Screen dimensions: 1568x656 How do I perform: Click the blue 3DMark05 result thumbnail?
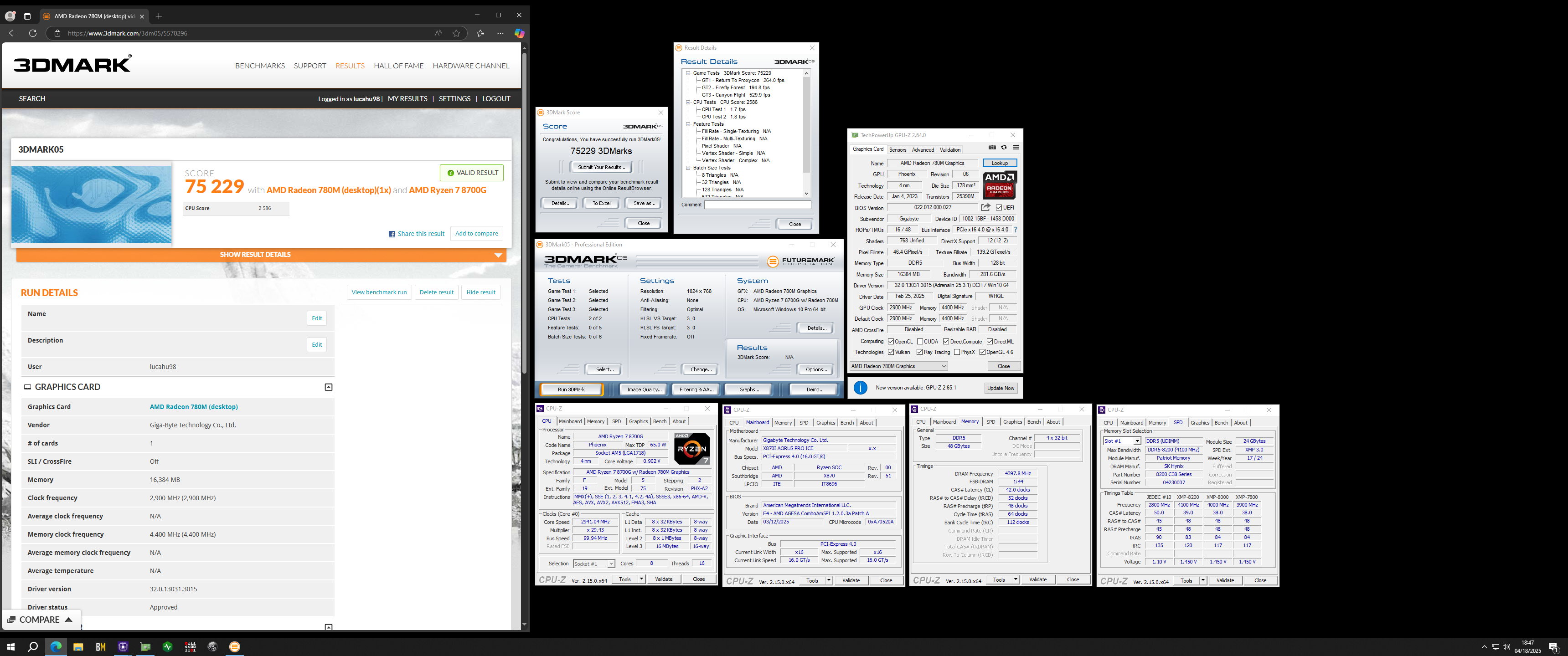pos(91,205)
